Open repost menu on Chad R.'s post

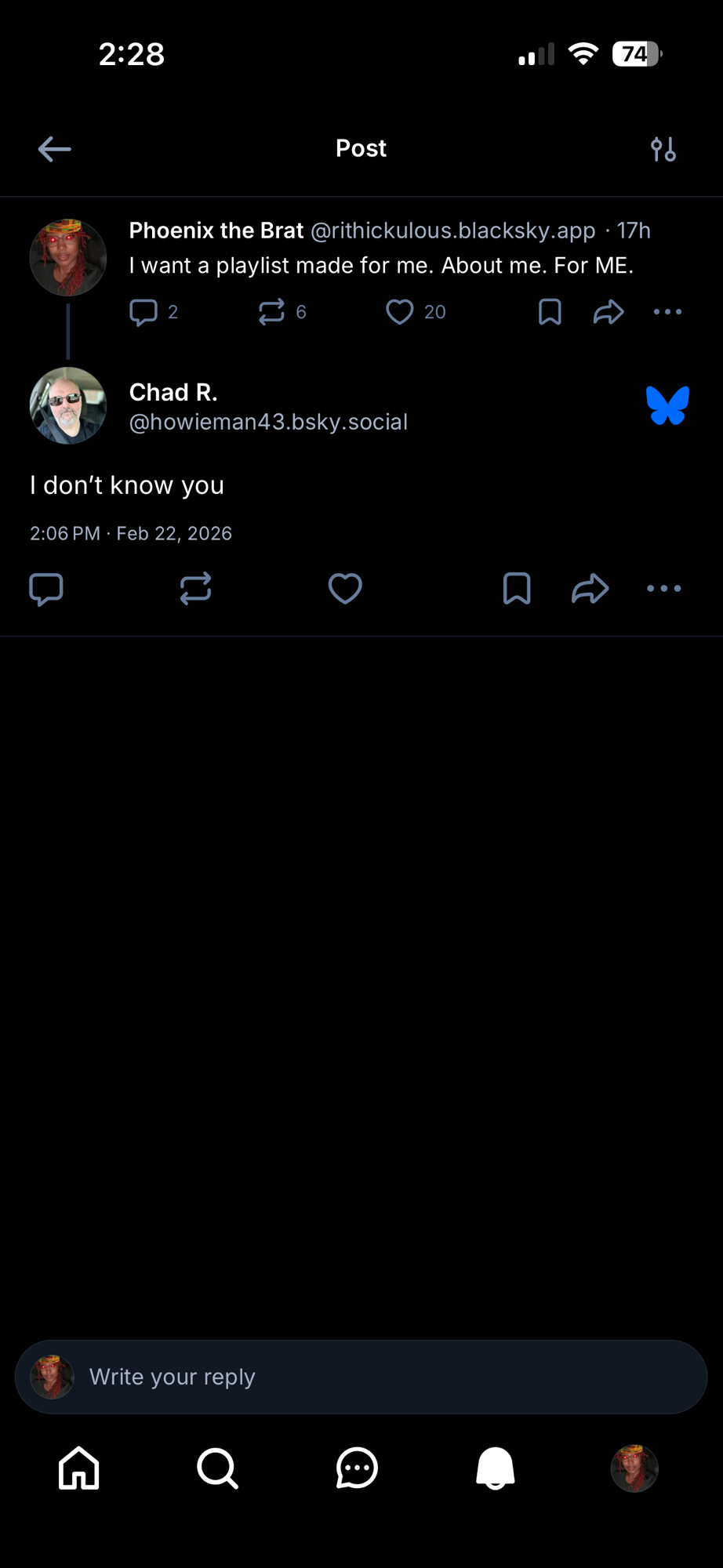195,589
